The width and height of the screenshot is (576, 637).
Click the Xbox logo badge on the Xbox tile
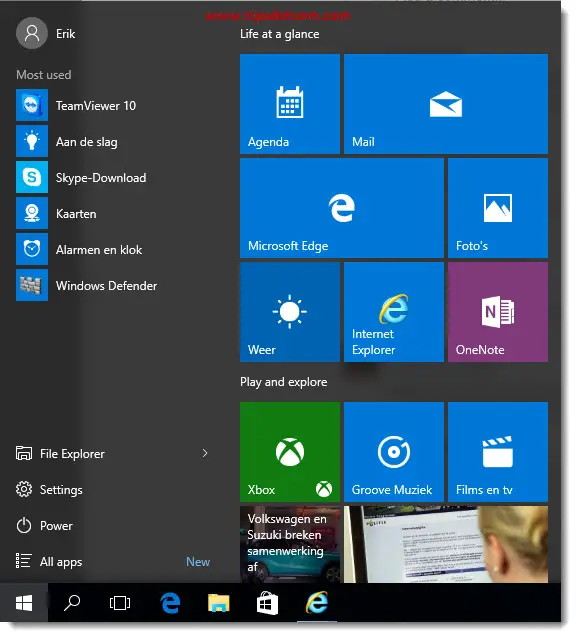[x=324, y=489]
